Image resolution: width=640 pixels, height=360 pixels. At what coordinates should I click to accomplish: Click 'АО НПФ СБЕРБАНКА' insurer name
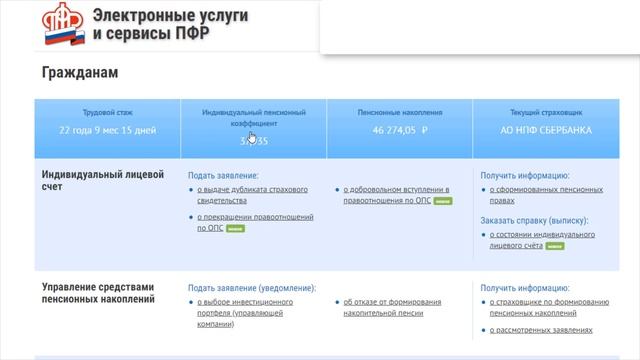(x=546, y=130)
